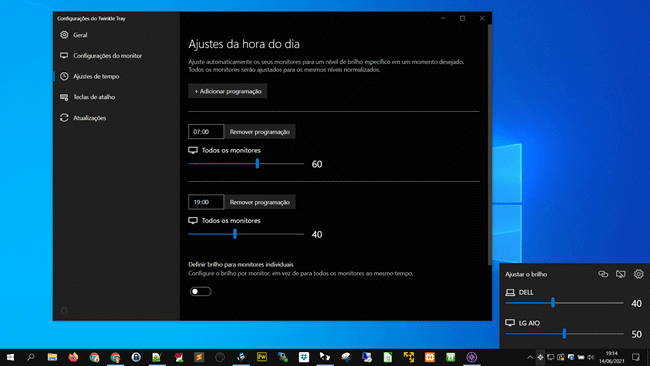Click the 19:00 schedule brightness value 40
Screen dimensions: 650x366
(317, 235)
